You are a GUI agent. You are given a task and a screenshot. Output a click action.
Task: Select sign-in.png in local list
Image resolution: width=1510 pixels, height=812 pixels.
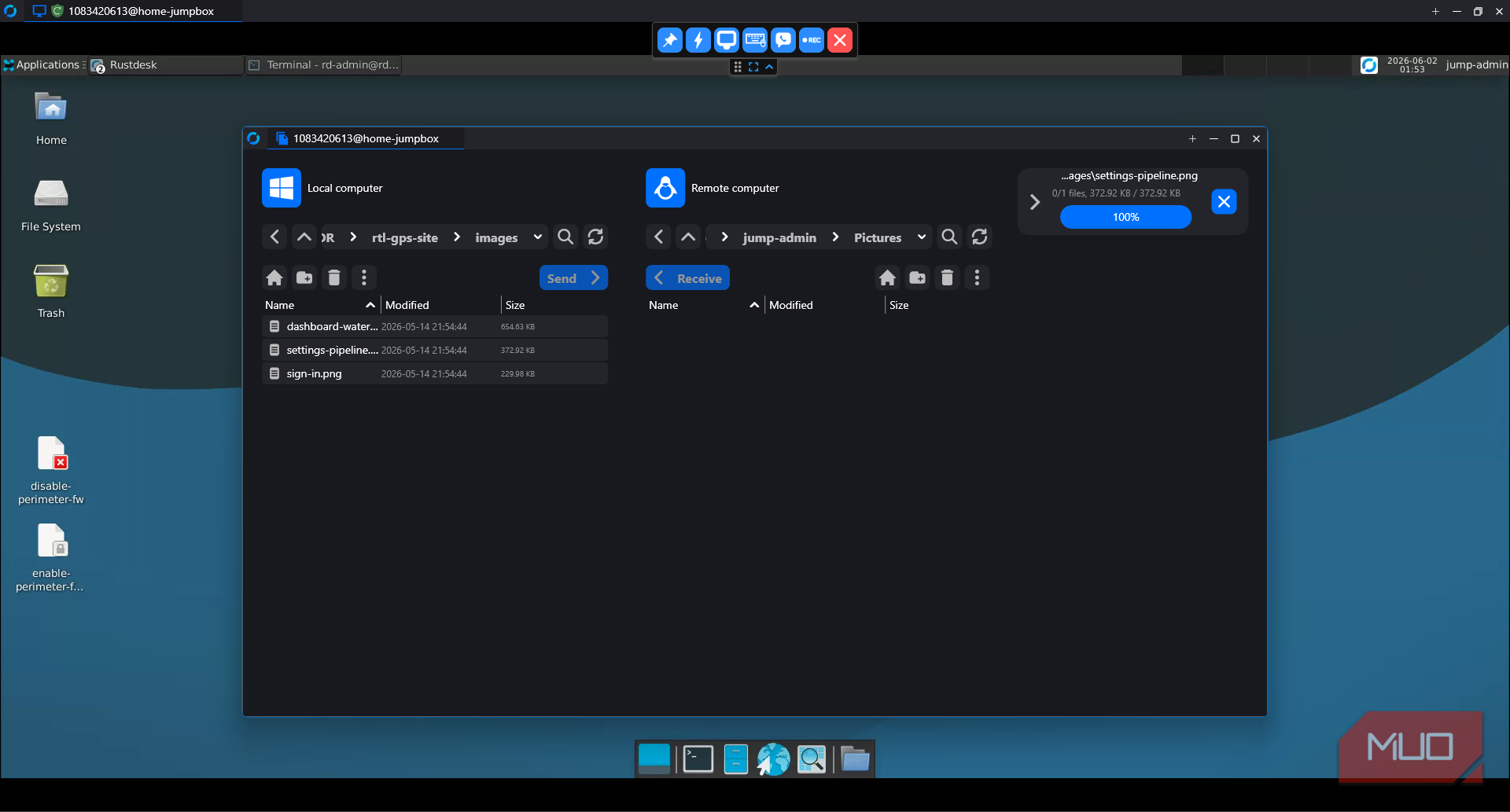(435, 373)
